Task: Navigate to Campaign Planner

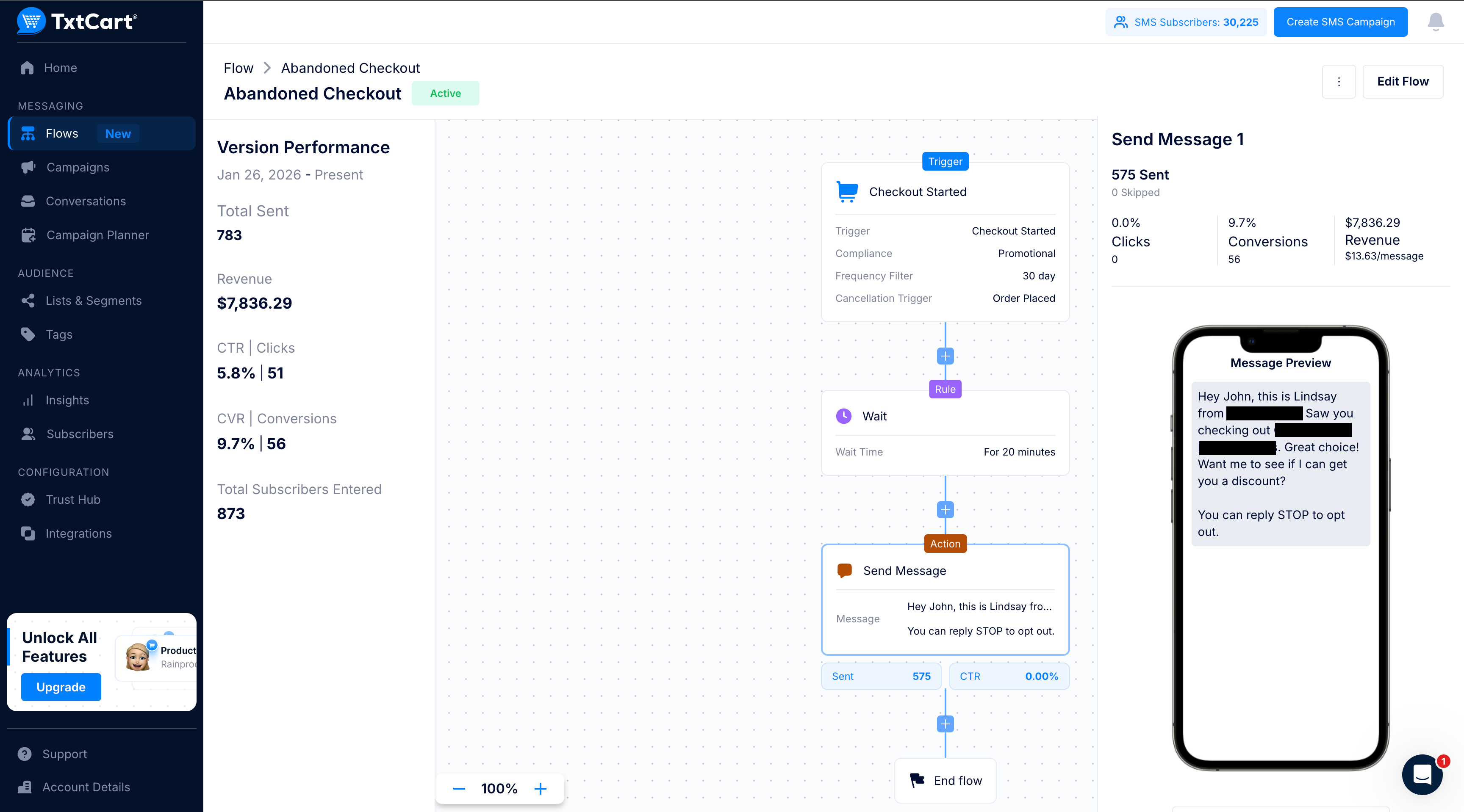Action: (102, 235)
